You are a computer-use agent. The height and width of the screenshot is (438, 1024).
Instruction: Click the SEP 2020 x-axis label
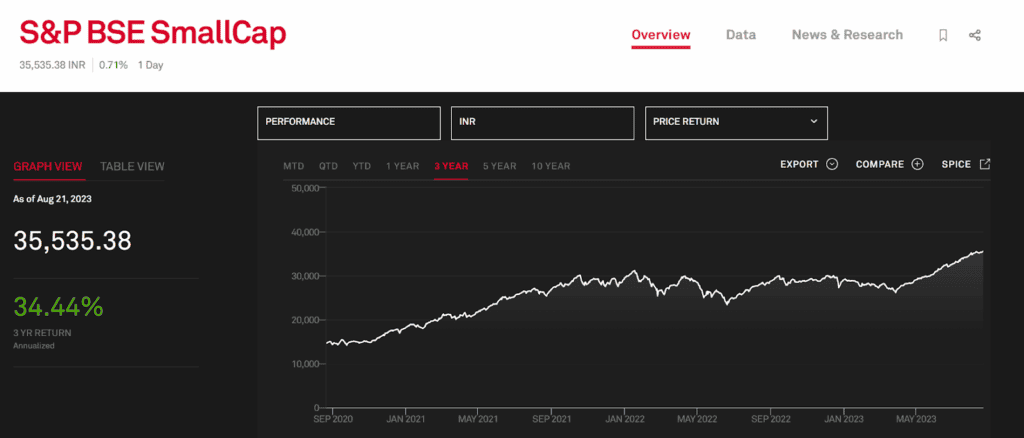[x=333, y=418]
